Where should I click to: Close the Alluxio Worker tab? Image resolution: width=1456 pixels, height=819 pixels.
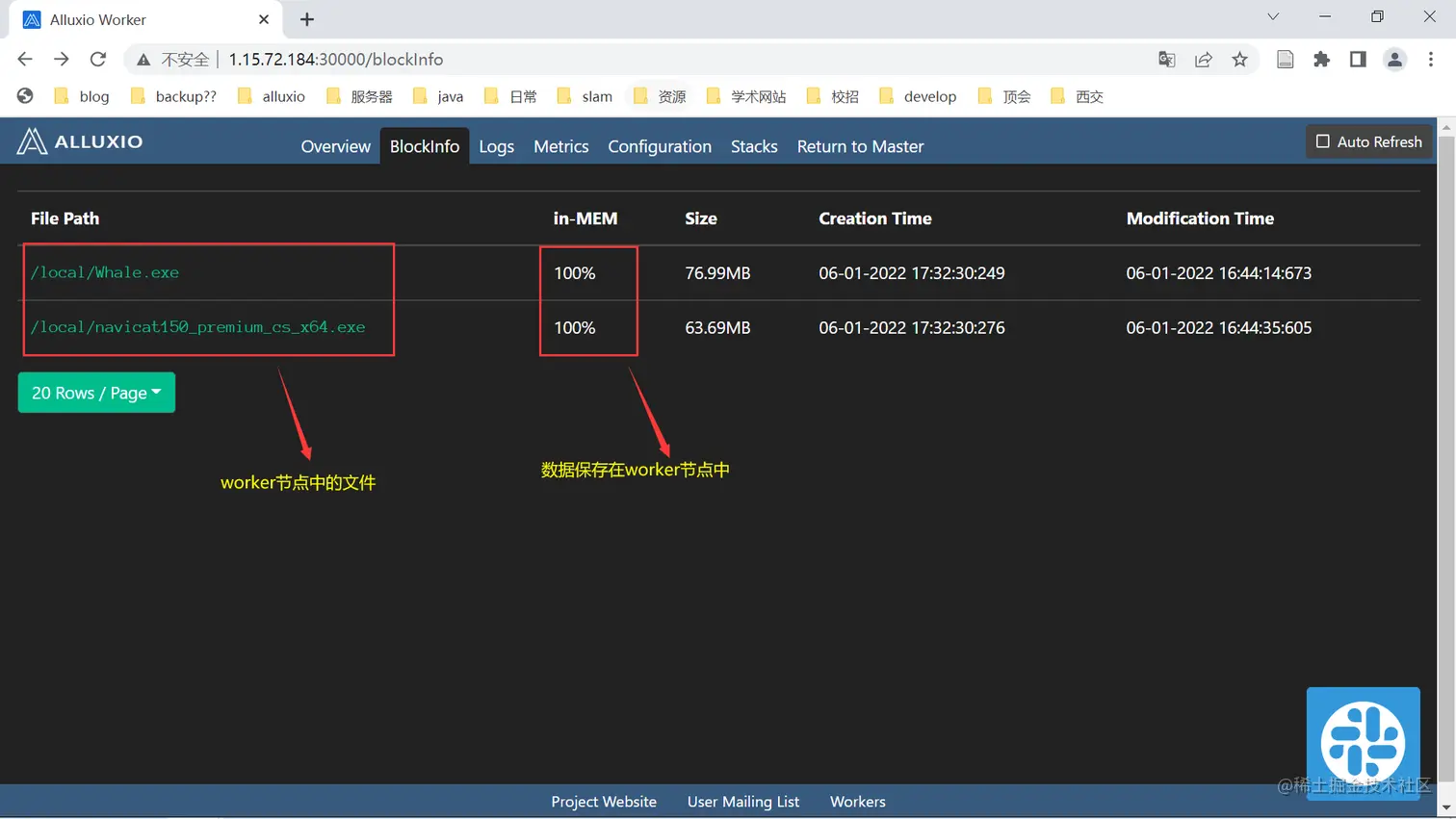click(264, 19)
